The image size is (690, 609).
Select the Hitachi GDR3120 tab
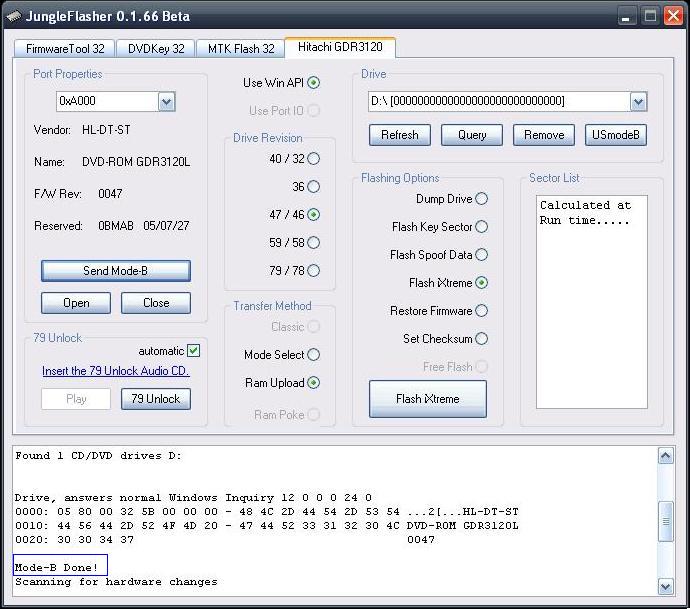coord(340,47)
